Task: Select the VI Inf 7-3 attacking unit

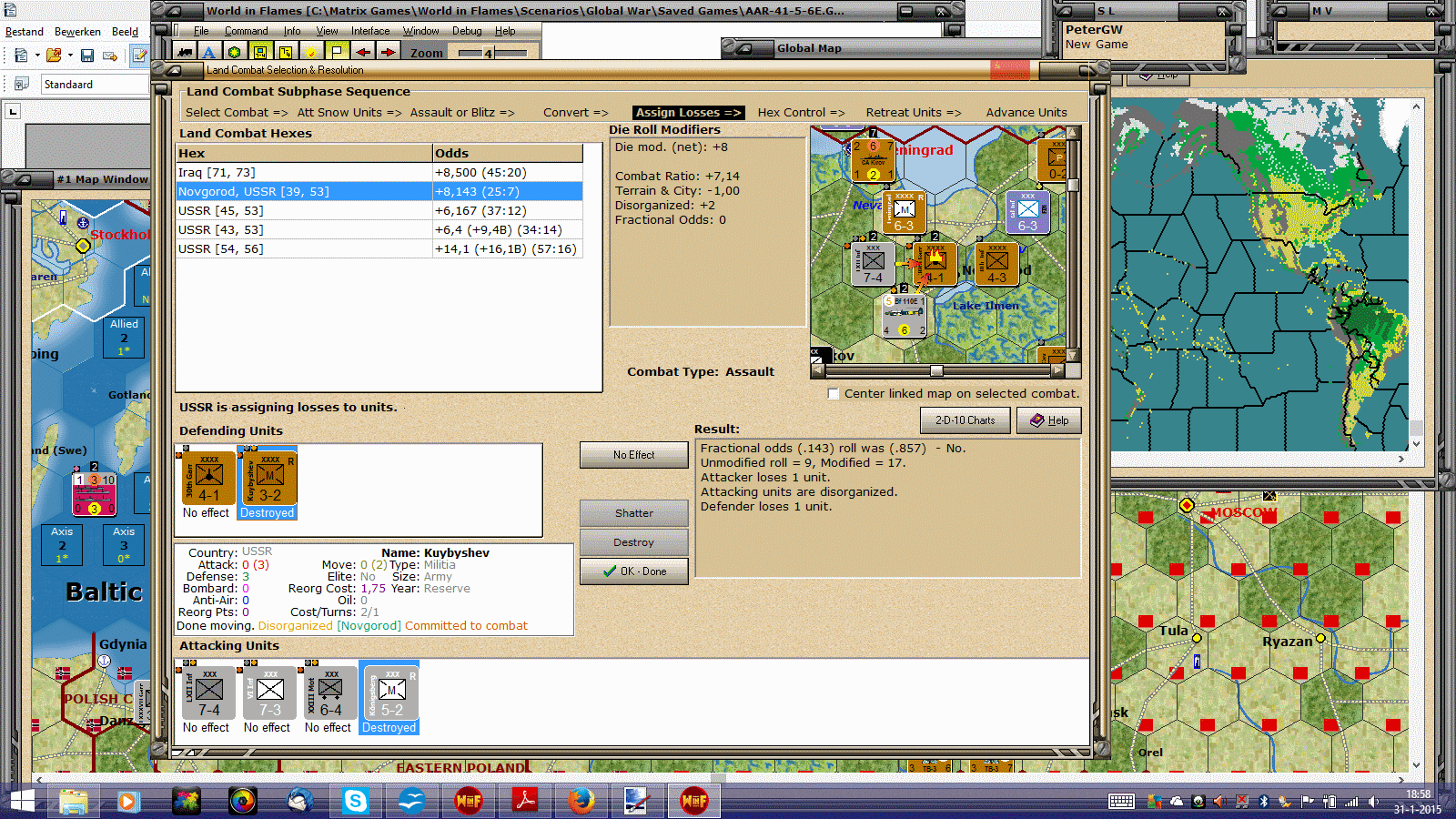Action: [268, 692]
